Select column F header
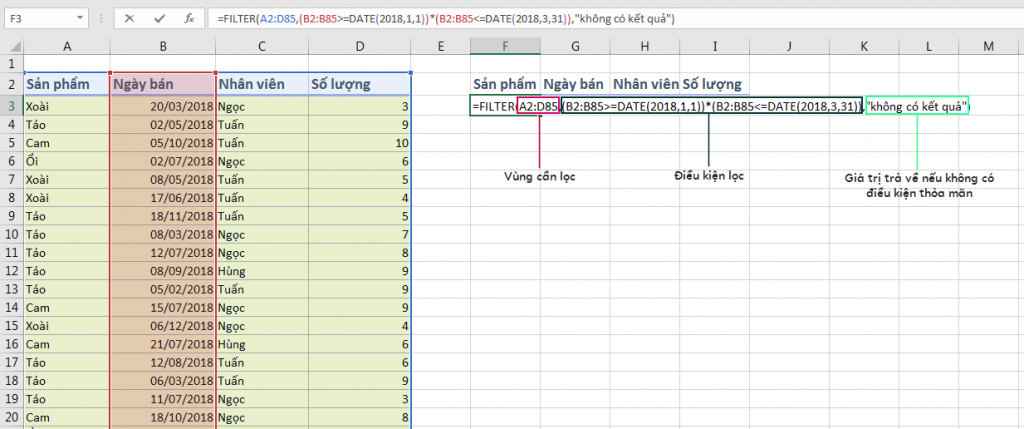The image size is (1024, 429). 505,47
